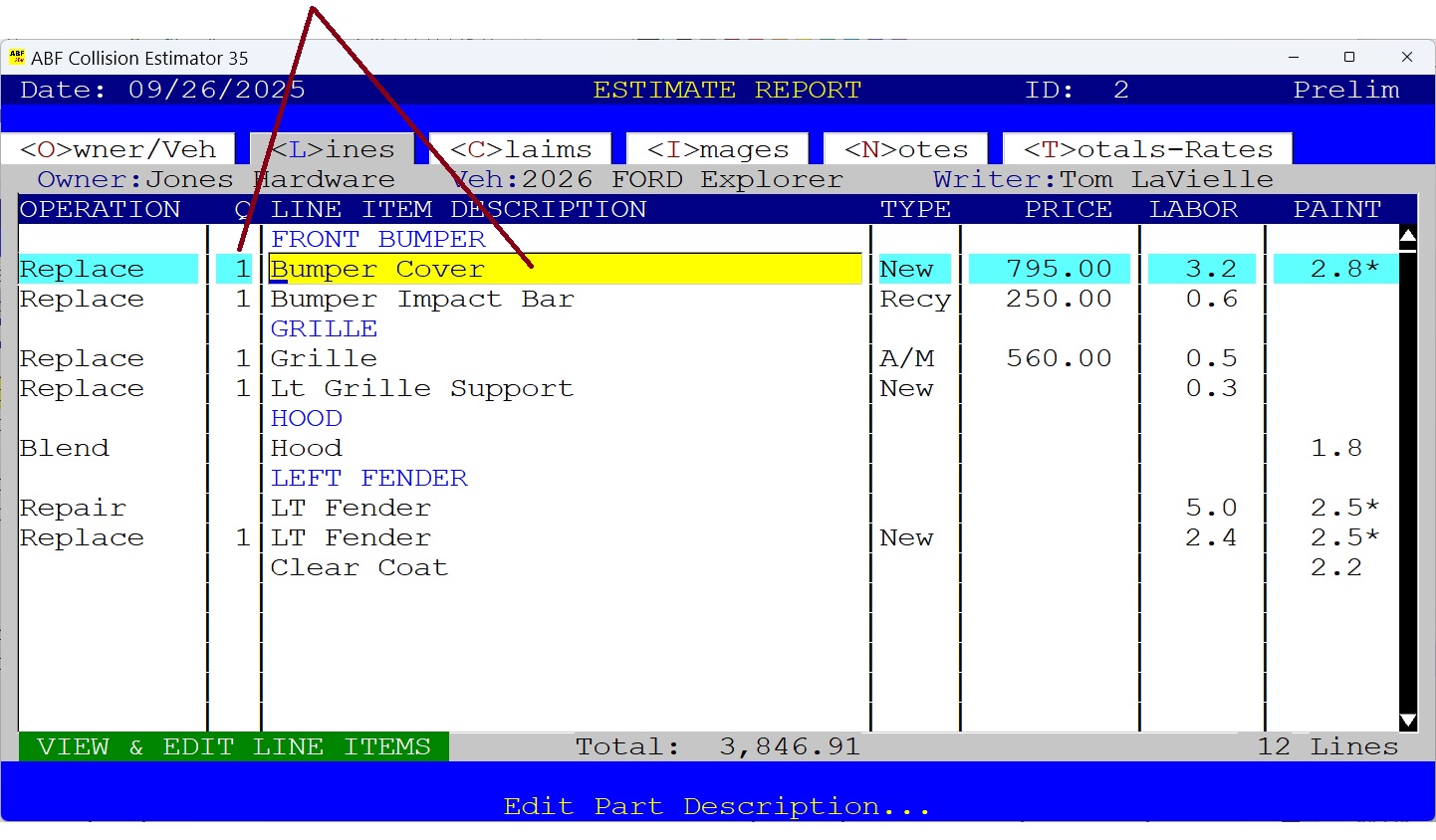Switch to the <O>wner/Veh tab

point(117,148)
